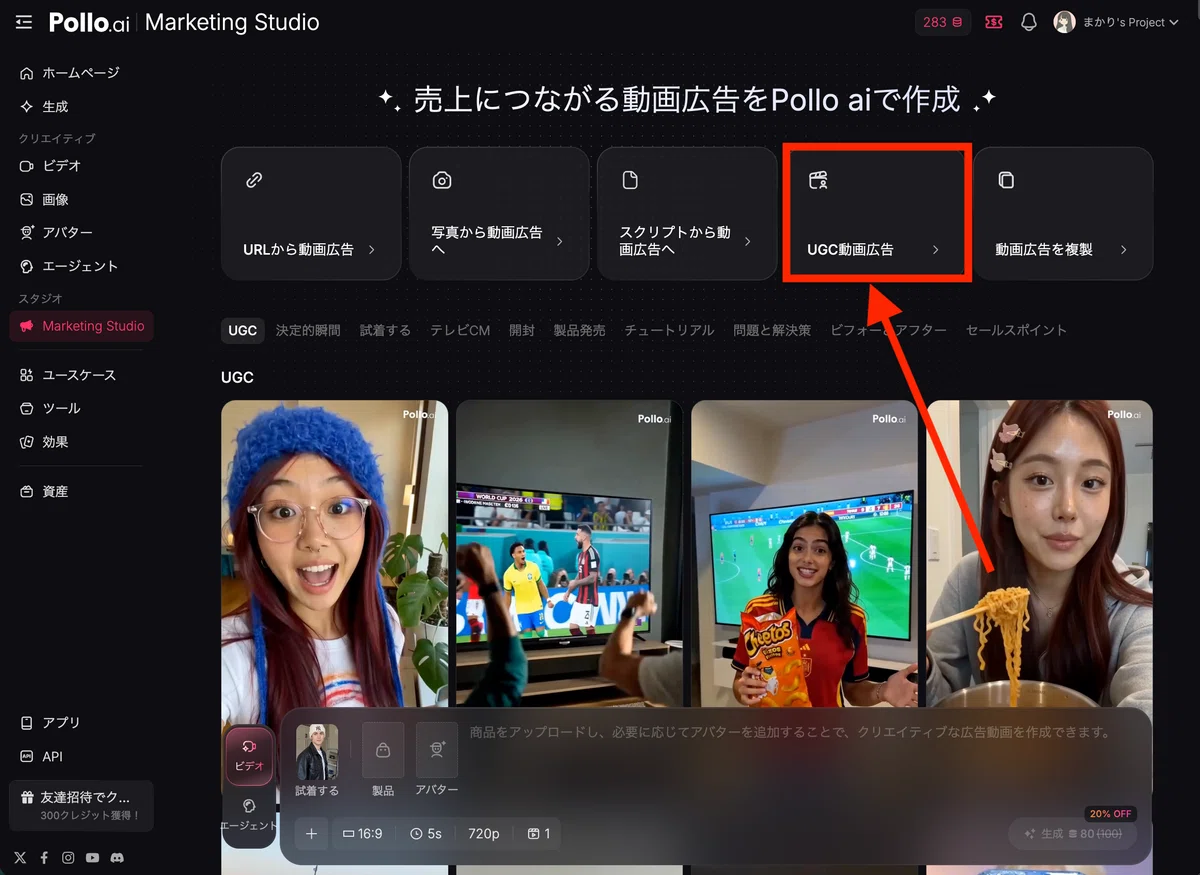Open API in the sidebar
The width and height of the screenshot is (1200, 875).
[x=81, y=757]
